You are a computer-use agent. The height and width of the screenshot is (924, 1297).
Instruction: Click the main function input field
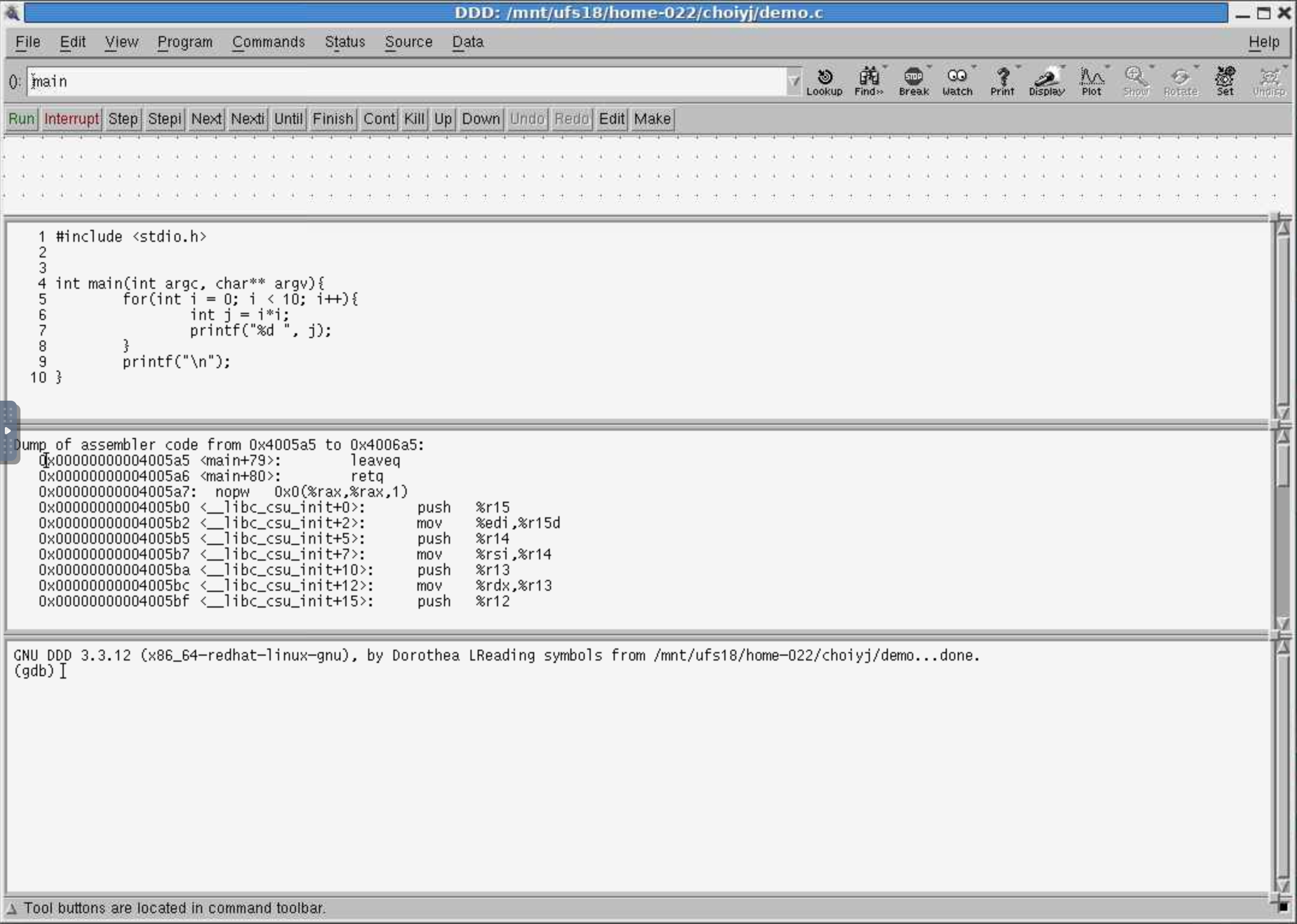[409, 81]
